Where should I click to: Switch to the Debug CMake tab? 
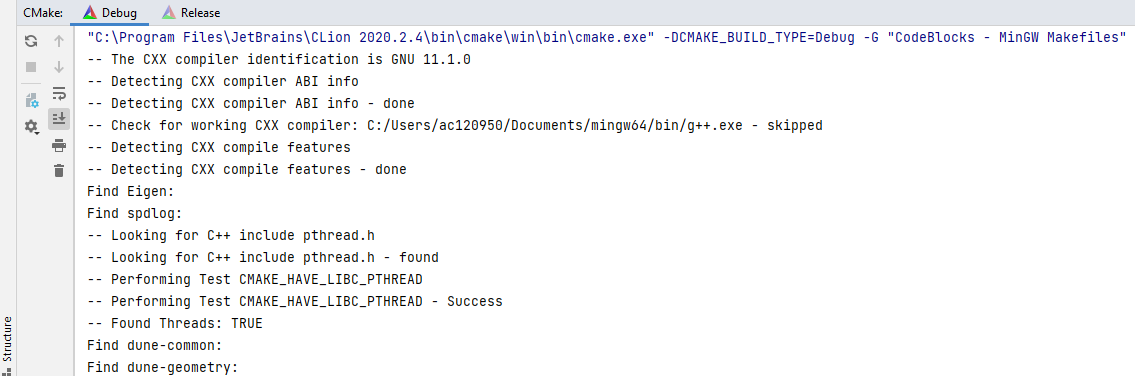pyautogui.click(x=110, y=12)
